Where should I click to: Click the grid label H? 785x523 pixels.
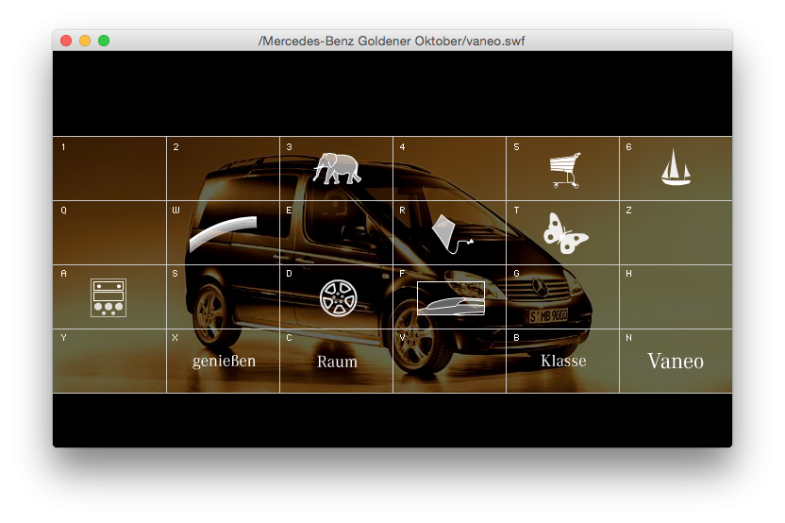[x=629, y=274]
